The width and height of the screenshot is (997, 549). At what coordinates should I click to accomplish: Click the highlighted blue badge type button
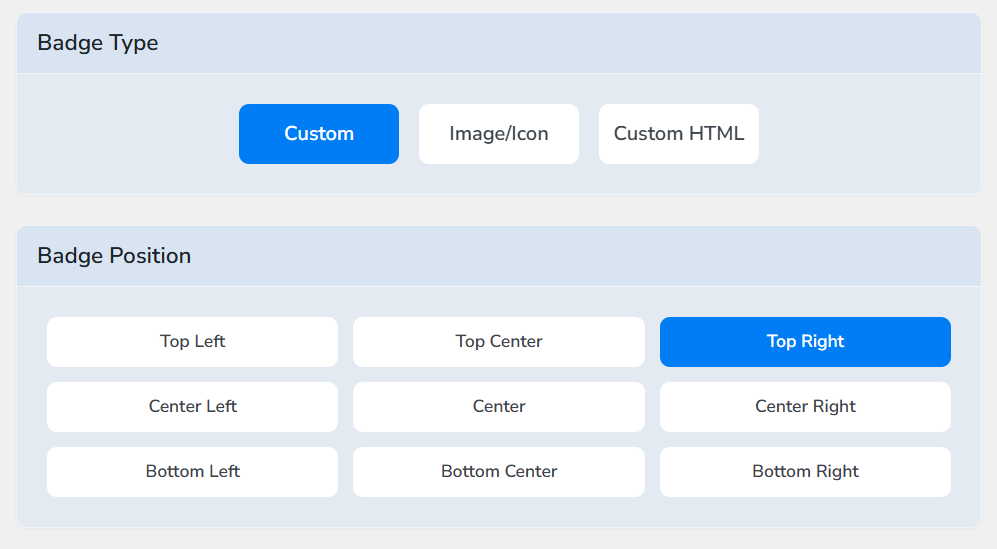tap(318, 134)
